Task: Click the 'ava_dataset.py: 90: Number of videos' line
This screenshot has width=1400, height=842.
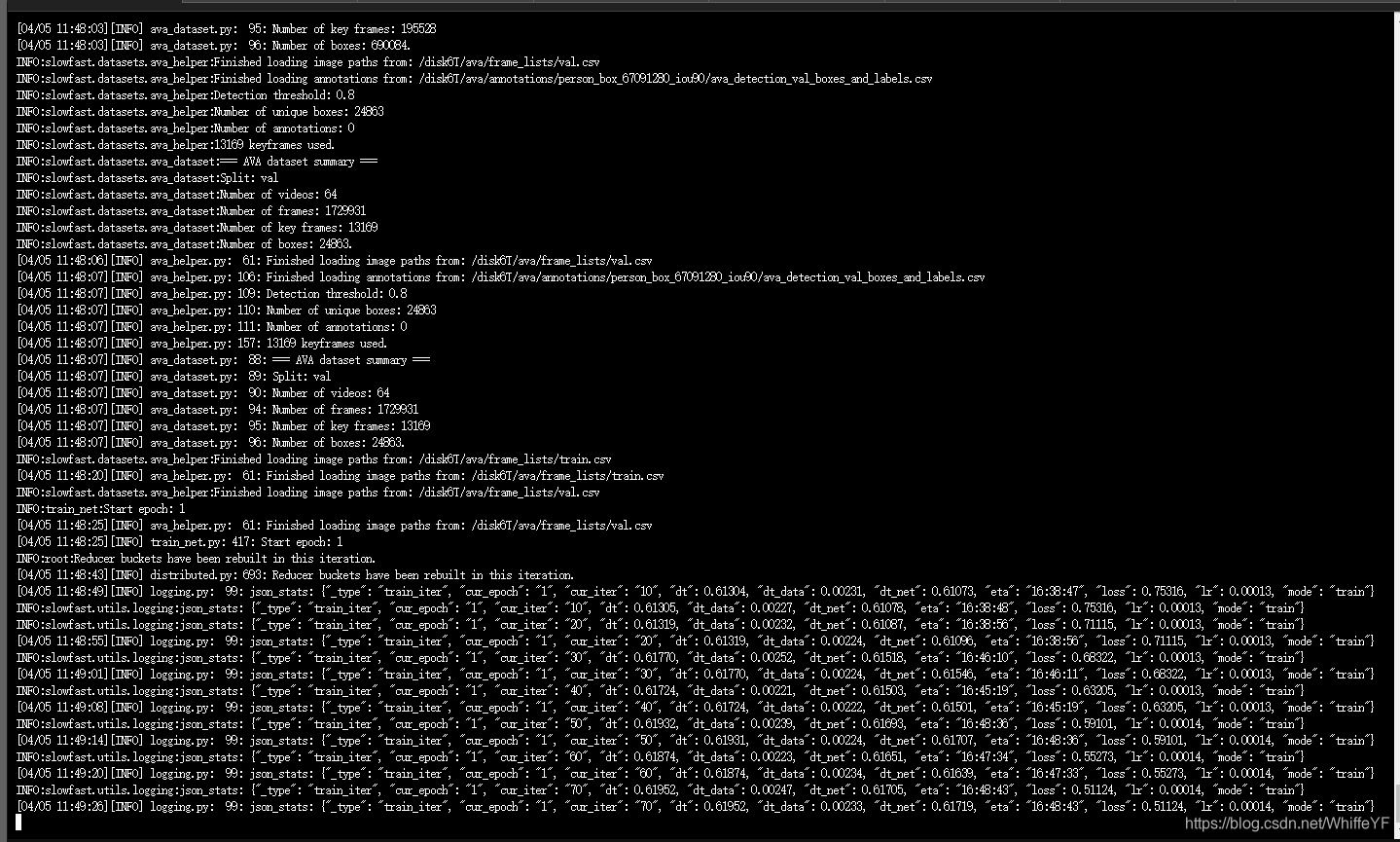Action: coord(202,393)
